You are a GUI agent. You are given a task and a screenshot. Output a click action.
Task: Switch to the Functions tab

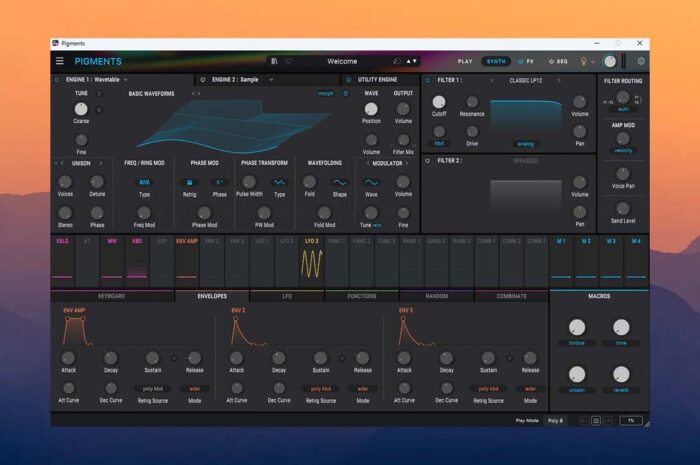coord(362,296)
